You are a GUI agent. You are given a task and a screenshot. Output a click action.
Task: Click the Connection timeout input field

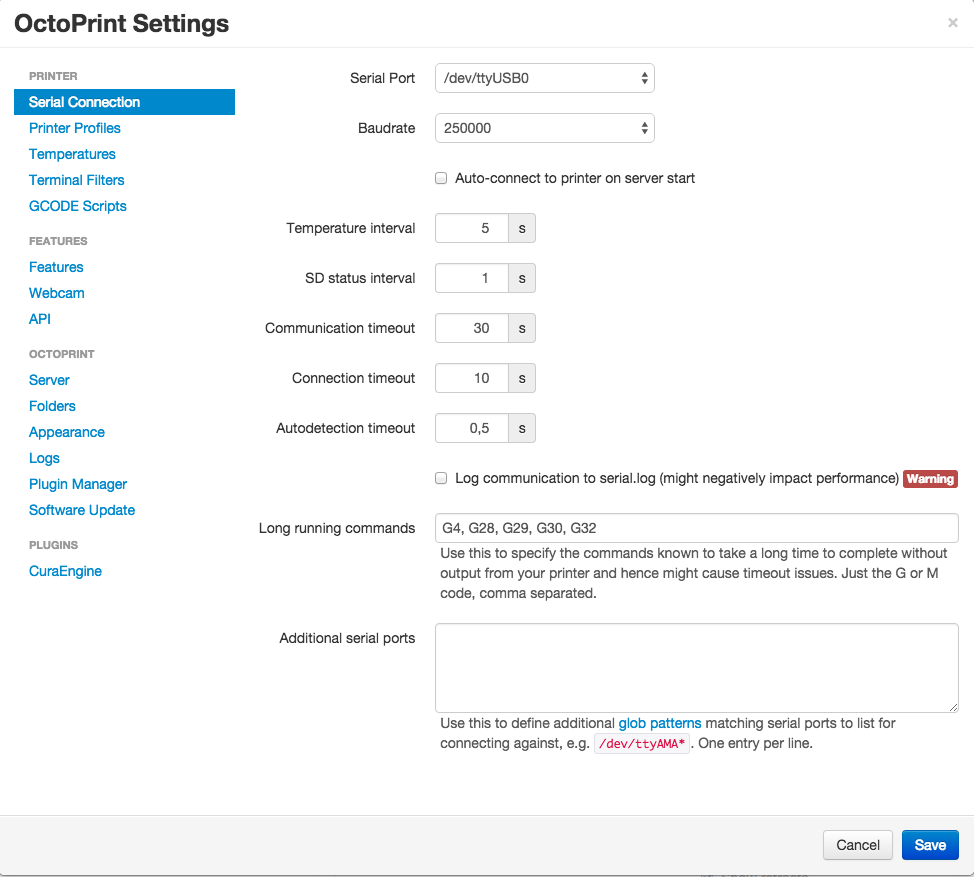[x=472, y=378]
